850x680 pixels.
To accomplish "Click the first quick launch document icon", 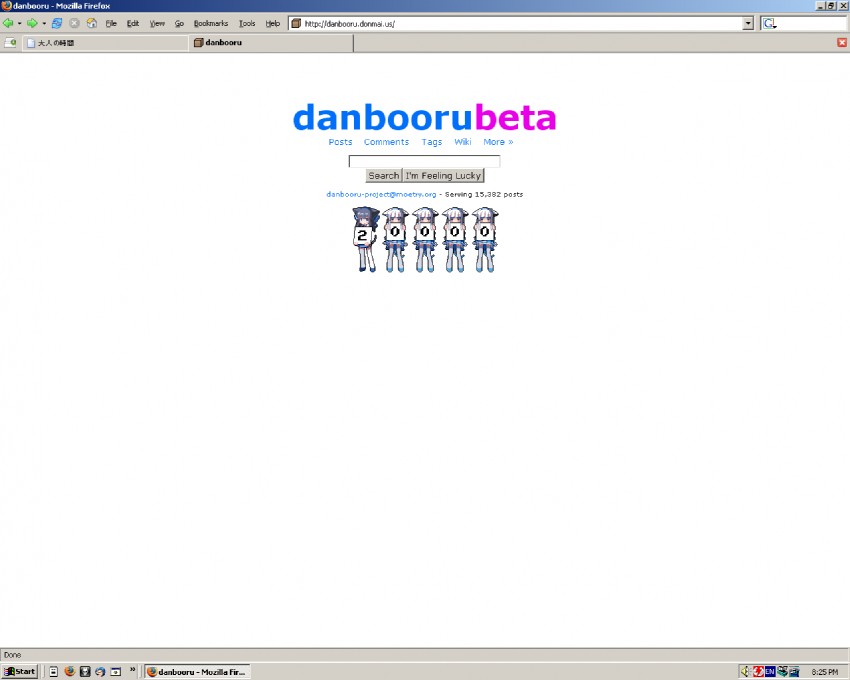I will tap(54, 671).
